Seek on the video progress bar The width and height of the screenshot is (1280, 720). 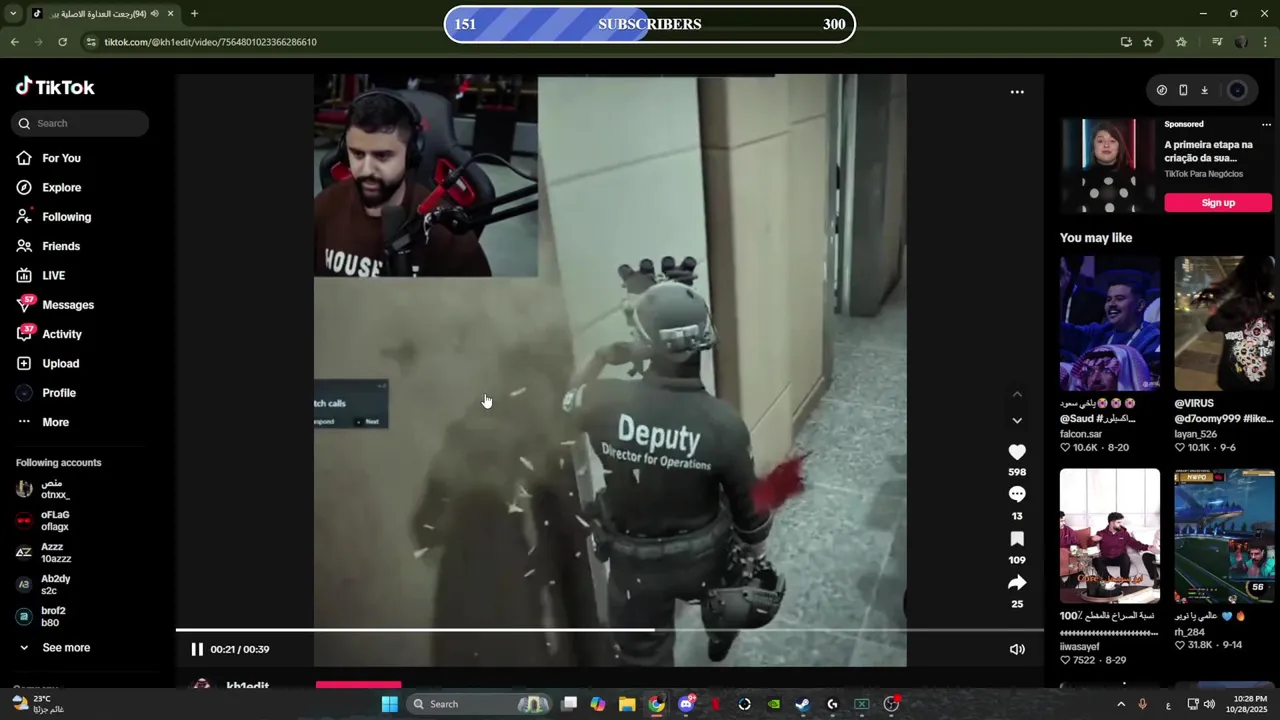click(610, 630)
